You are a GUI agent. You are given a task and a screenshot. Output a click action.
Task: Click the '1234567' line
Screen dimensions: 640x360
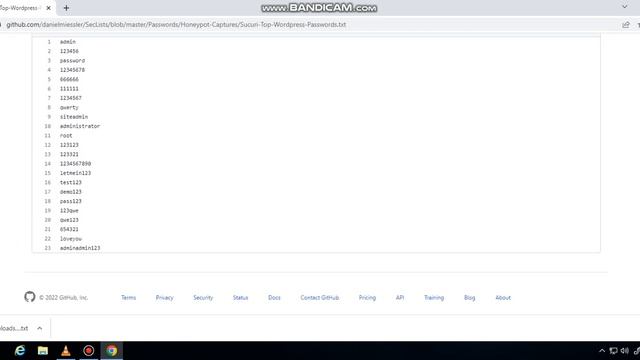[71, 98]
